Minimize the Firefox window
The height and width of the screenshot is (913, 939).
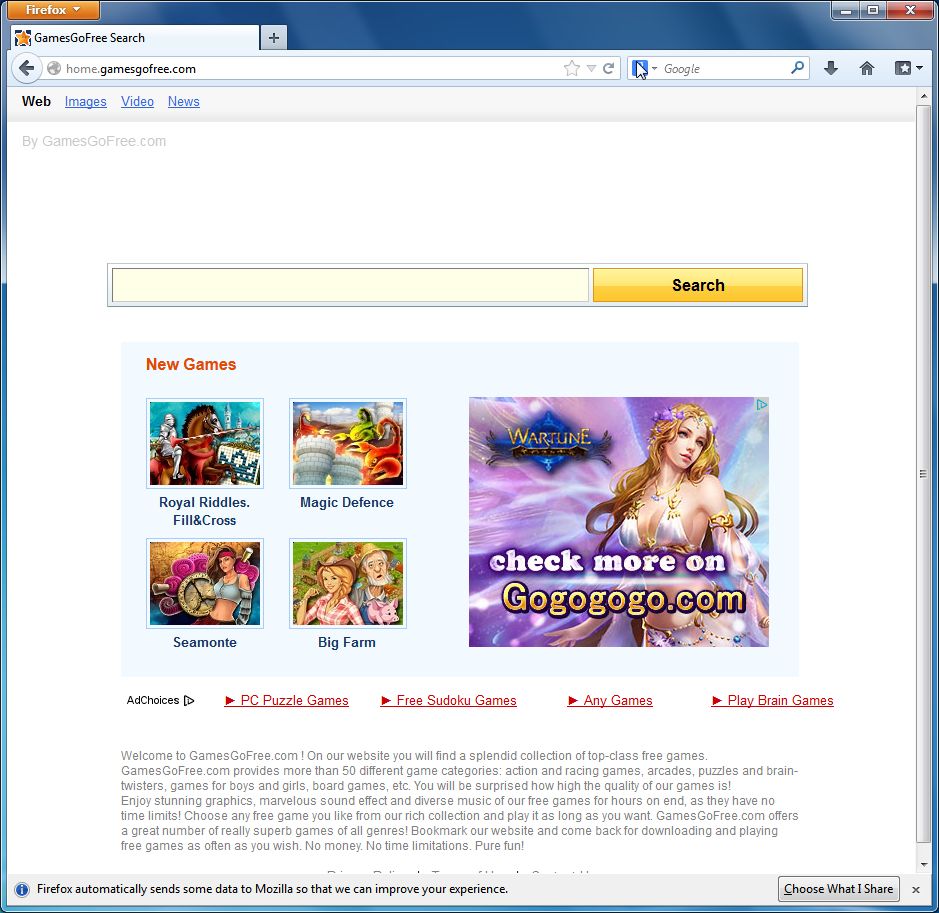click(846, 10)
